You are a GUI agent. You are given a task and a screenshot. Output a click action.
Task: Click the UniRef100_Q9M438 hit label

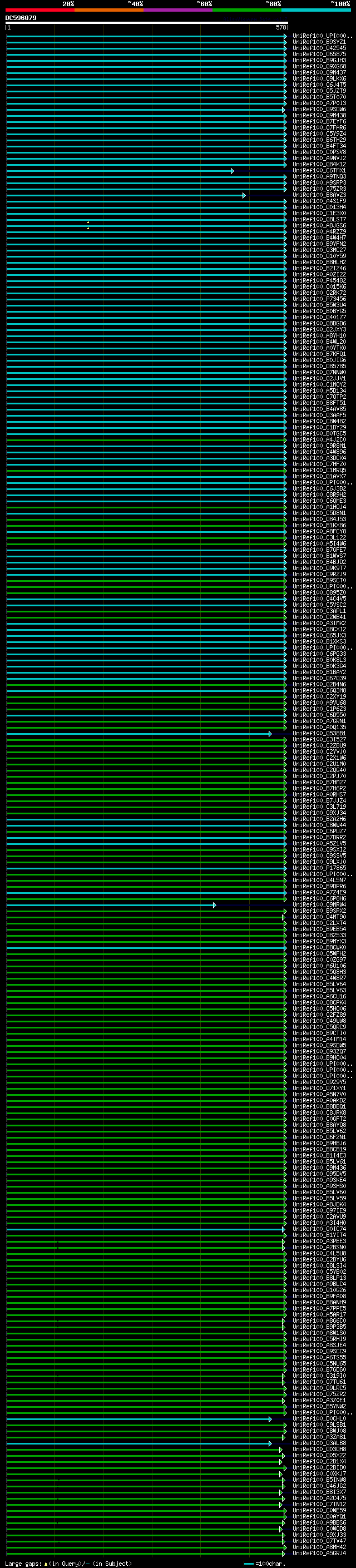click(x=319, y=115)
